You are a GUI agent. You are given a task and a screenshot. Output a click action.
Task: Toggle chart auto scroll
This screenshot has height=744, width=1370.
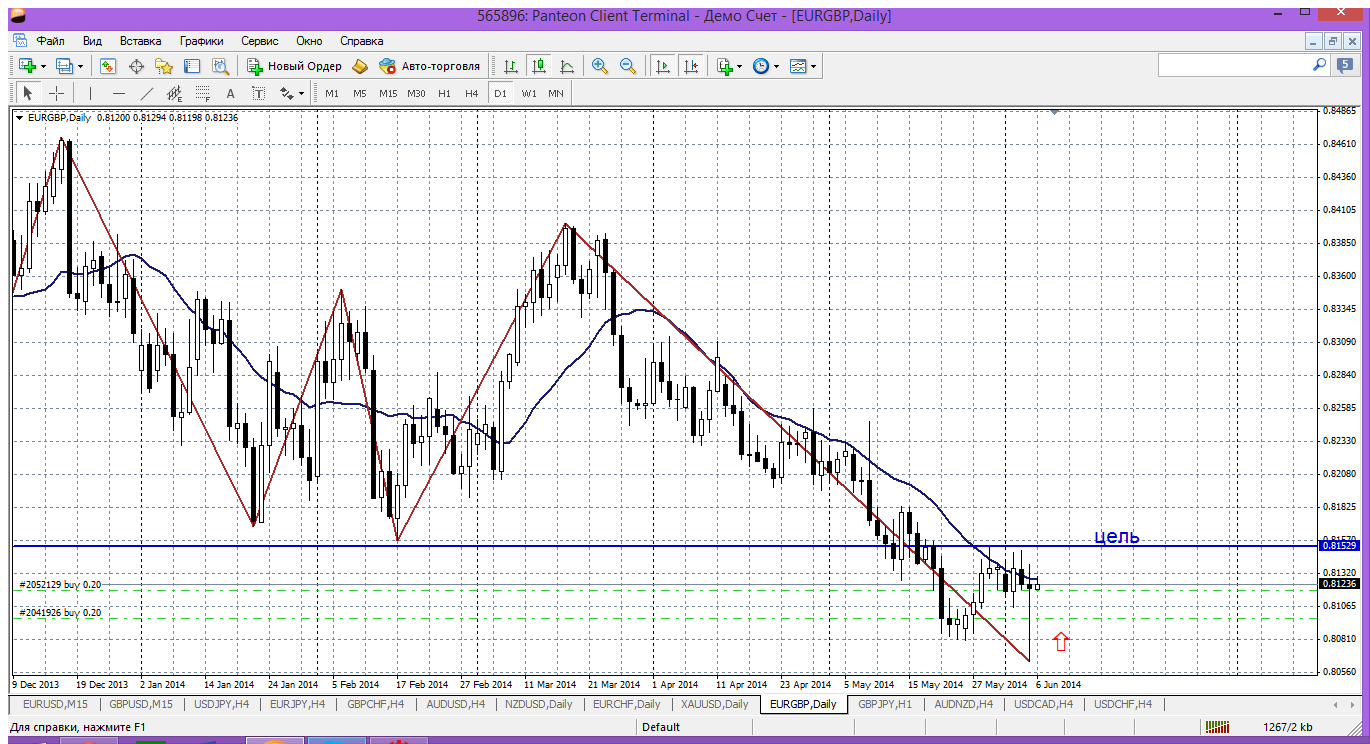click(x=662, y=66)
